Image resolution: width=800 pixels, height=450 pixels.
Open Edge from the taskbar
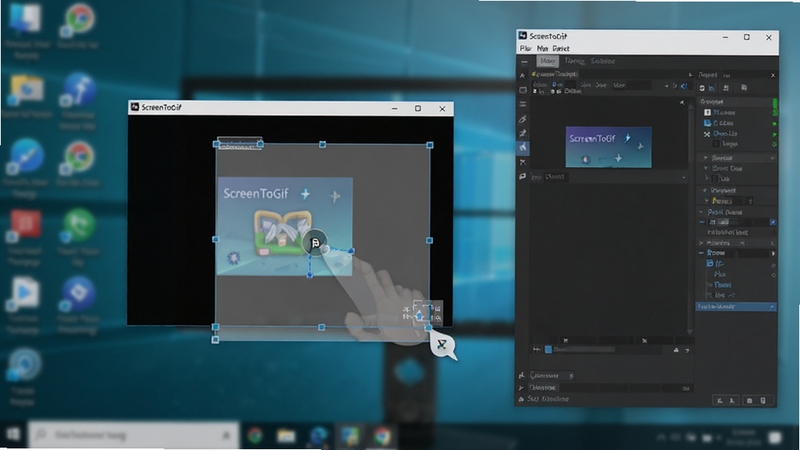pyautogui.click(x=318, y=436)
